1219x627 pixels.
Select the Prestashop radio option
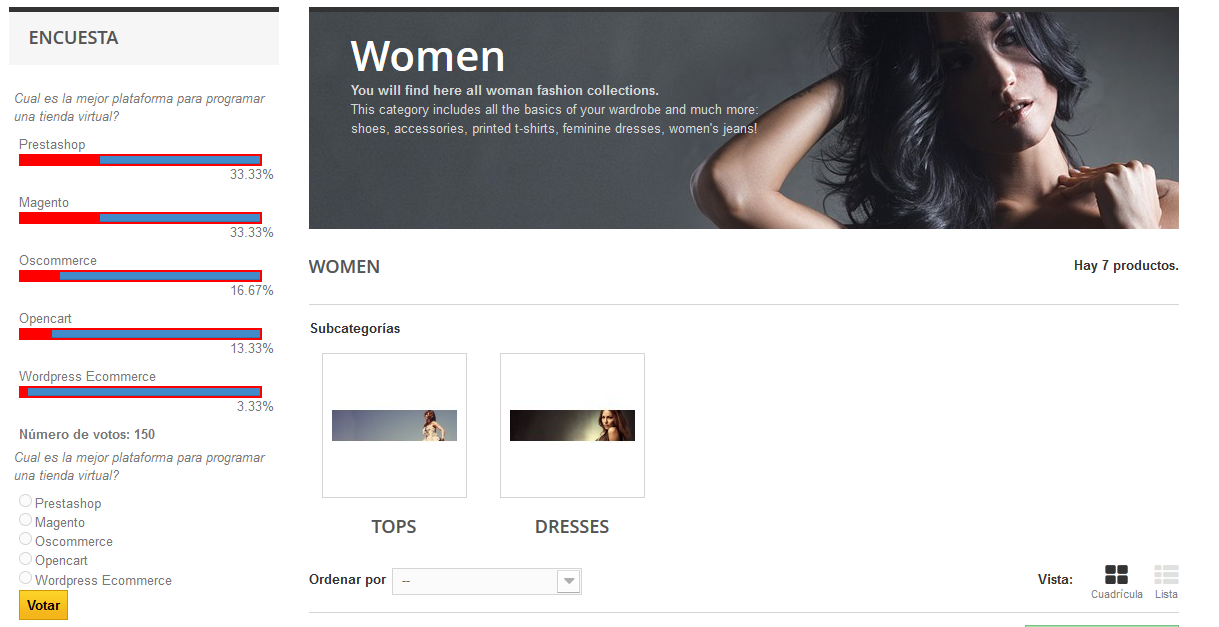pos(26,501)
